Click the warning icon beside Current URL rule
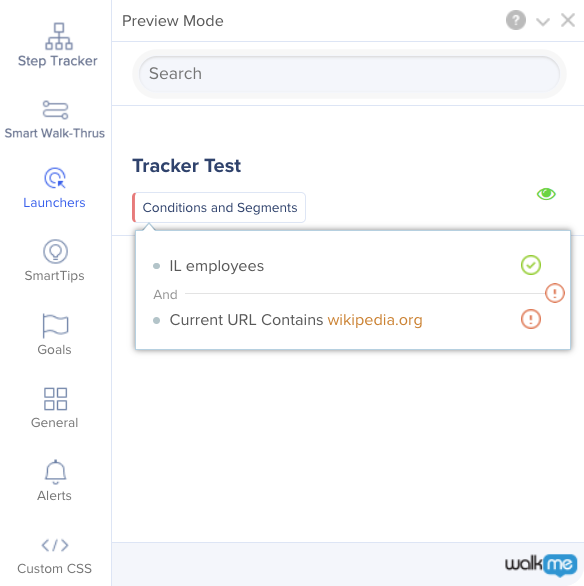The image size is (584, 586). coord(531,319)
